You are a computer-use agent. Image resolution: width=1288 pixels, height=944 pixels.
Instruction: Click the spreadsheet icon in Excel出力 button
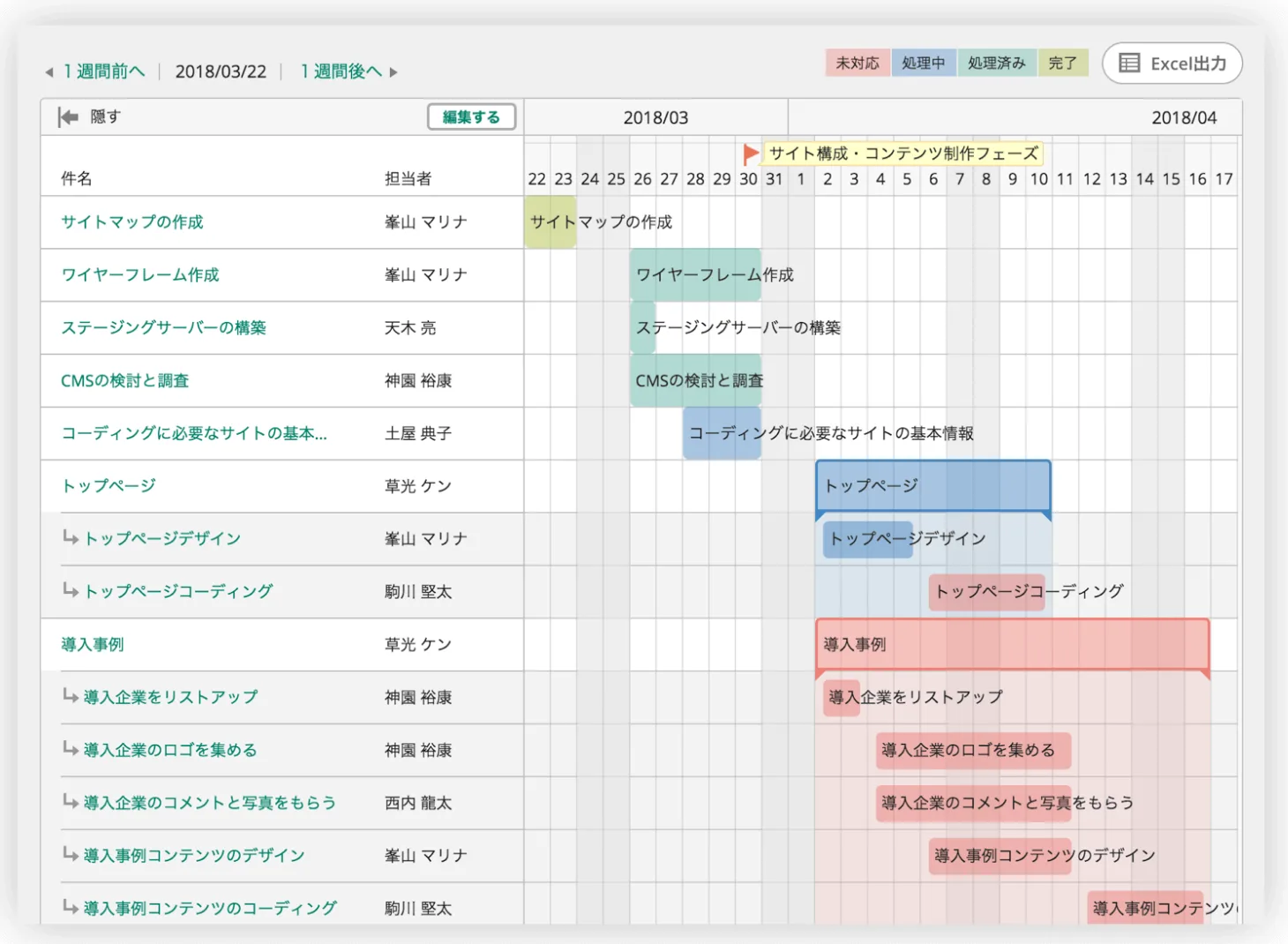[1129, 63]
